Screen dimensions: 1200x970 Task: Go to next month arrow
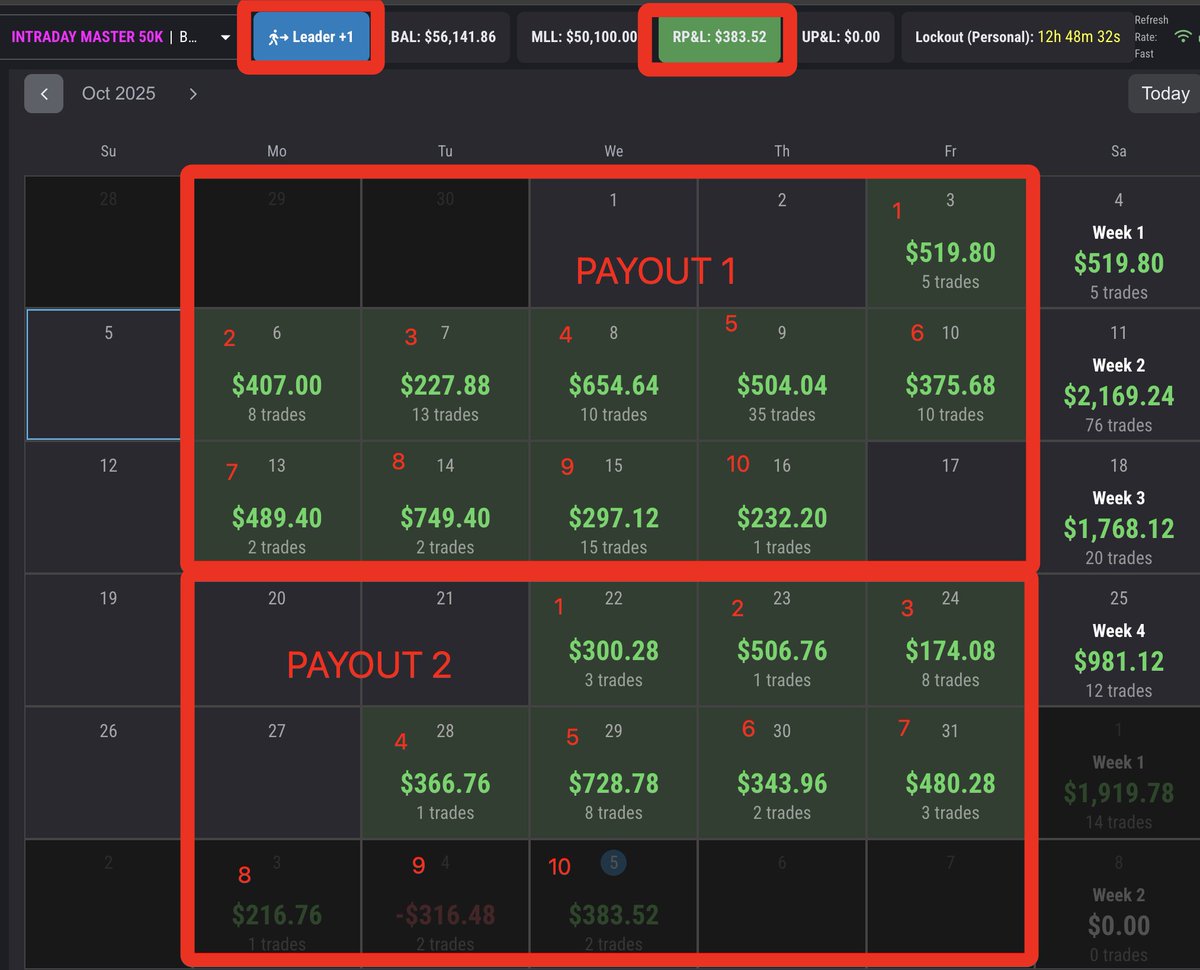point(193,94)
